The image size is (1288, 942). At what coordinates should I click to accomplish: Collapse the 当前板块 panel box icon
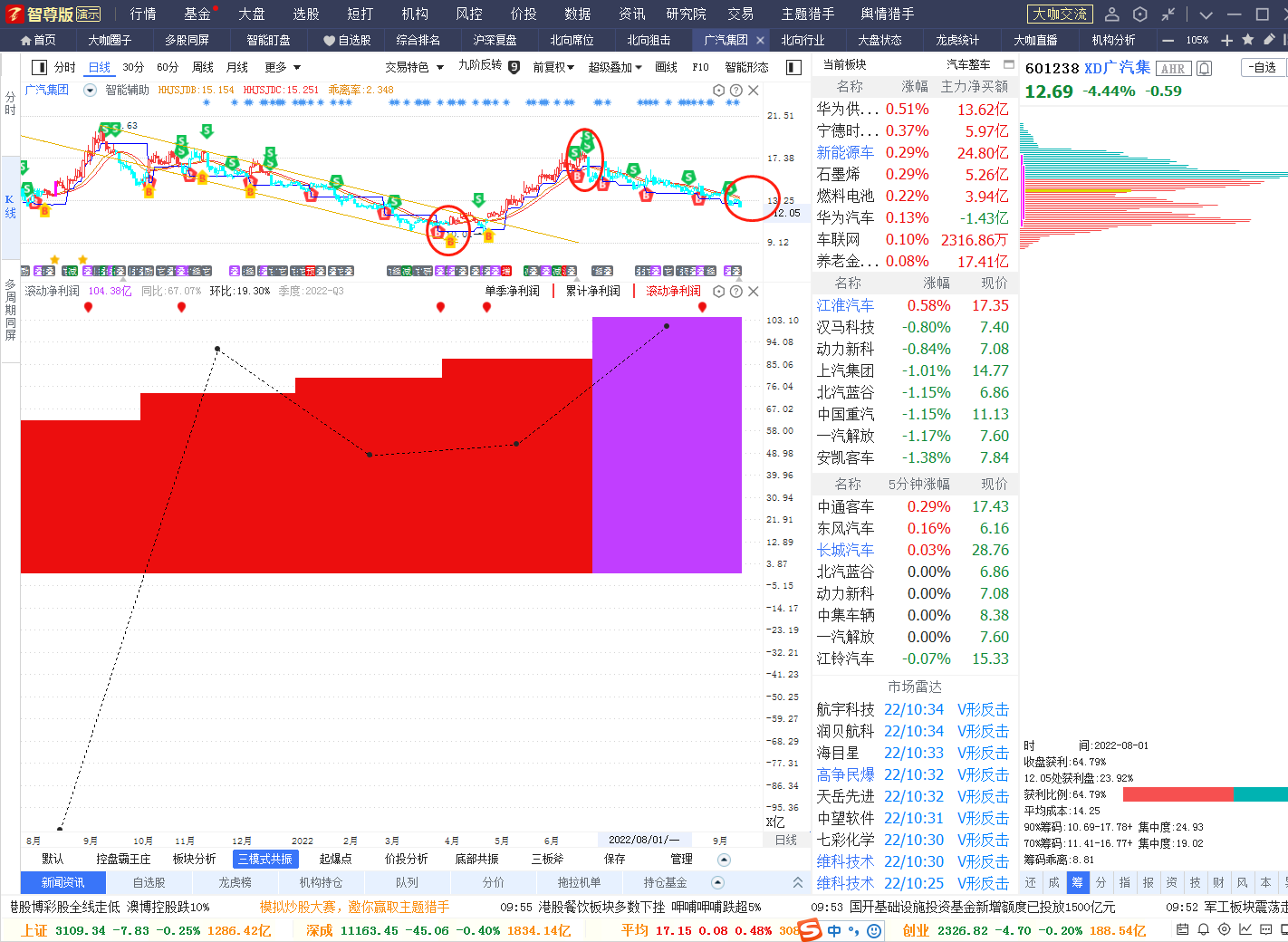point(1009,64)
